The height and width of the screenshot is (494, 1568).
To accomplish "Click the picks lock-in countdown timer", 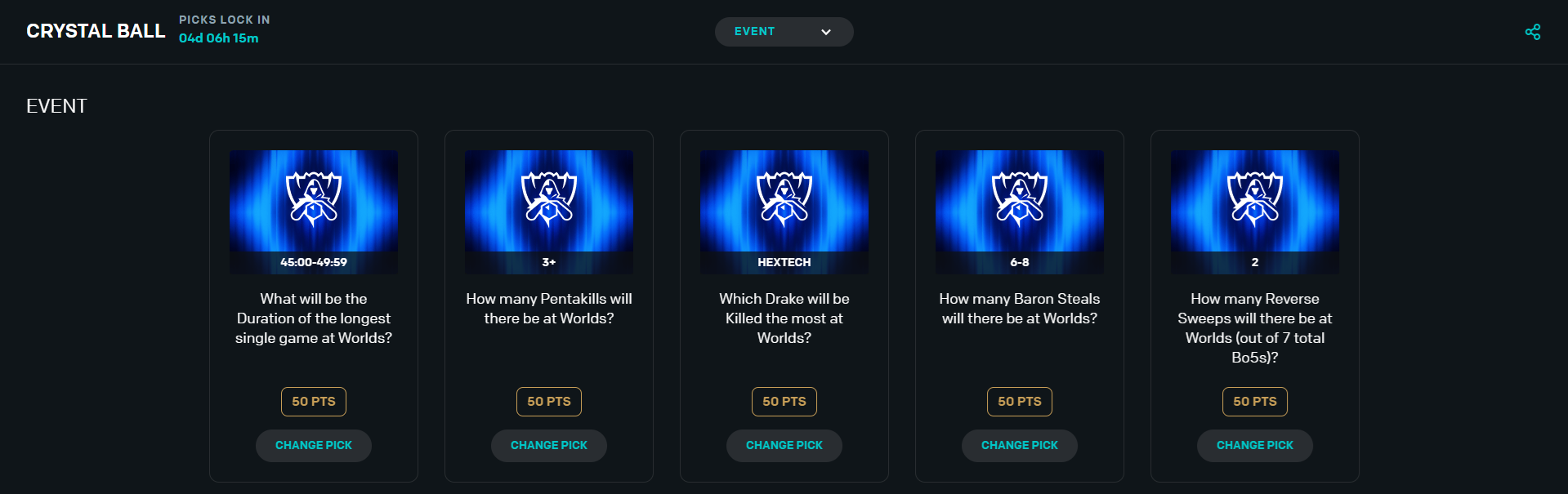I will [219, 38].
